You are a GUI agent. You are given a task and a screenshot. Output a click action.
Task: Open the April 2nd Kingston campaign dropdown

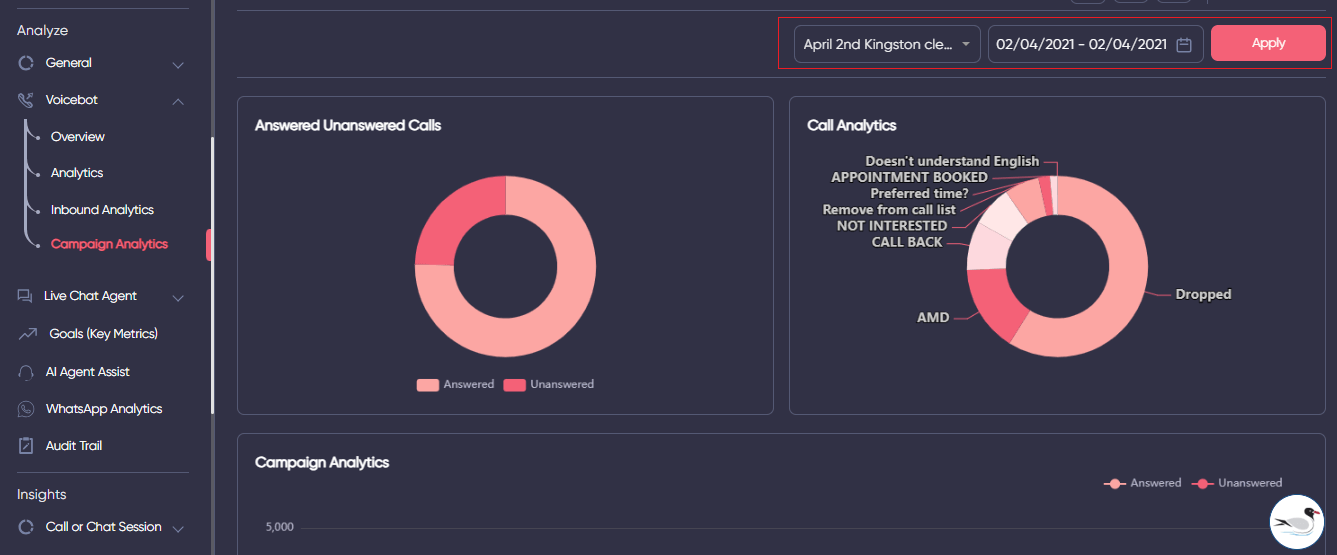(887, 44)
